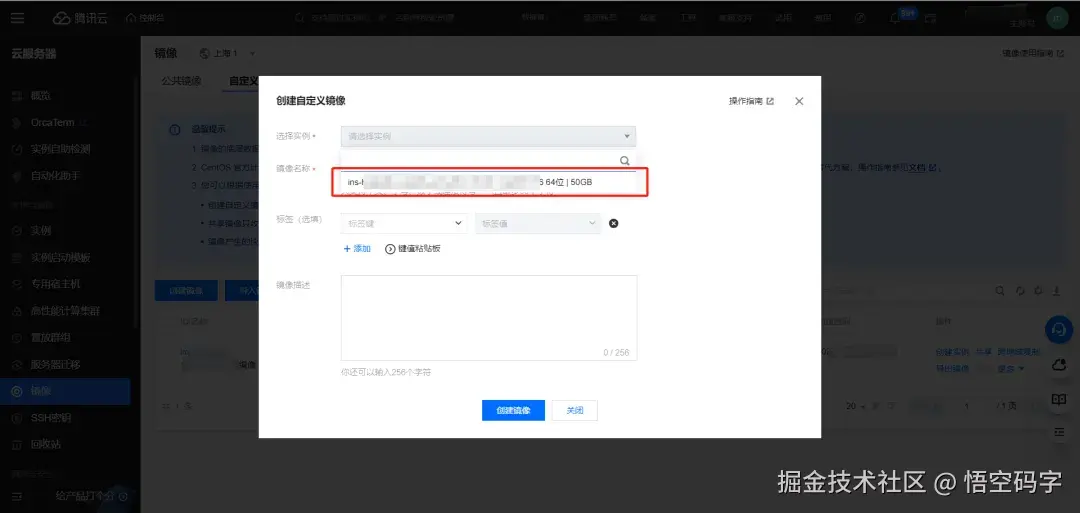Screen dimensions: 1080x513
Task: Go to 控制台 home in top bar
Action: tap(145, 18)
